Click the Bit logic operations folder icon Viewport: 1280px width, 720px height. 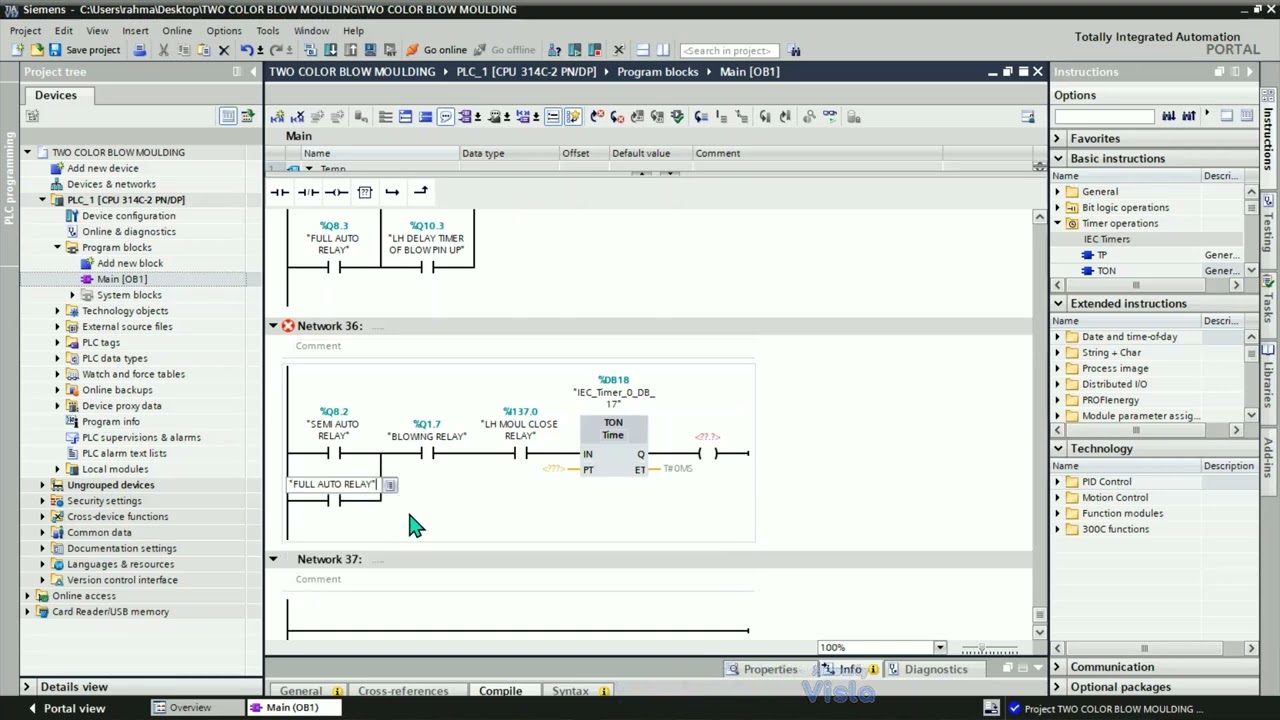click(1072, 207)
